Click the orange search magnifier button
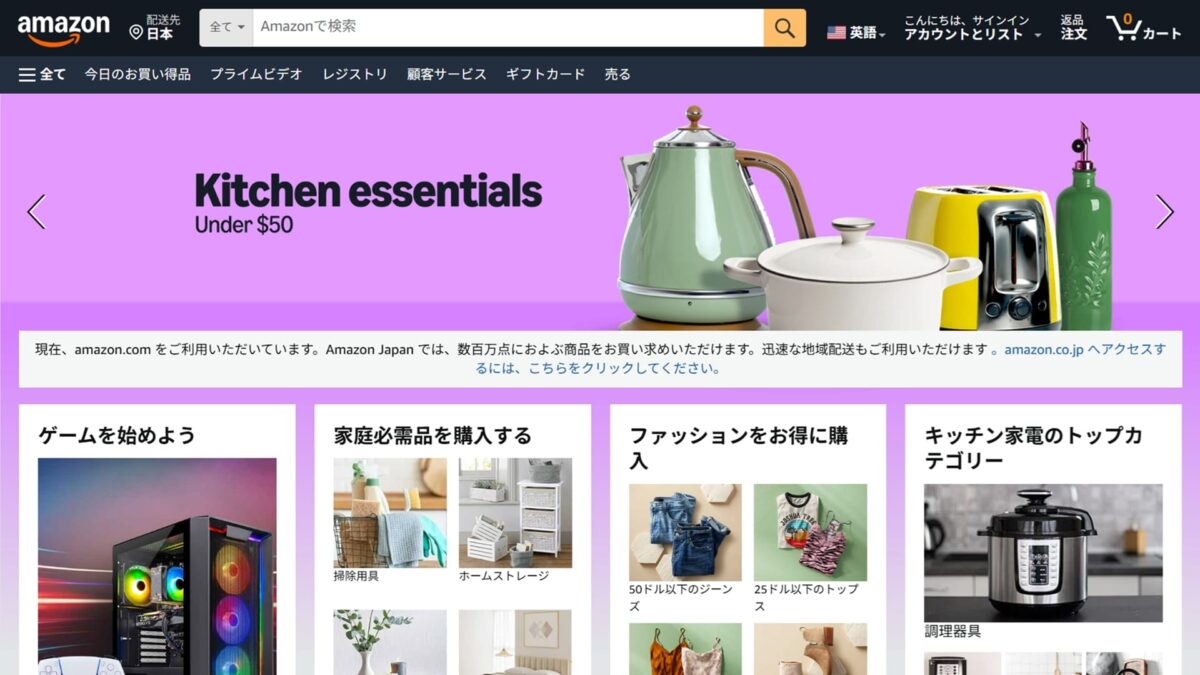Image resolution: width=1200 pixels, height=675 pixels. [x=785, y=28]
